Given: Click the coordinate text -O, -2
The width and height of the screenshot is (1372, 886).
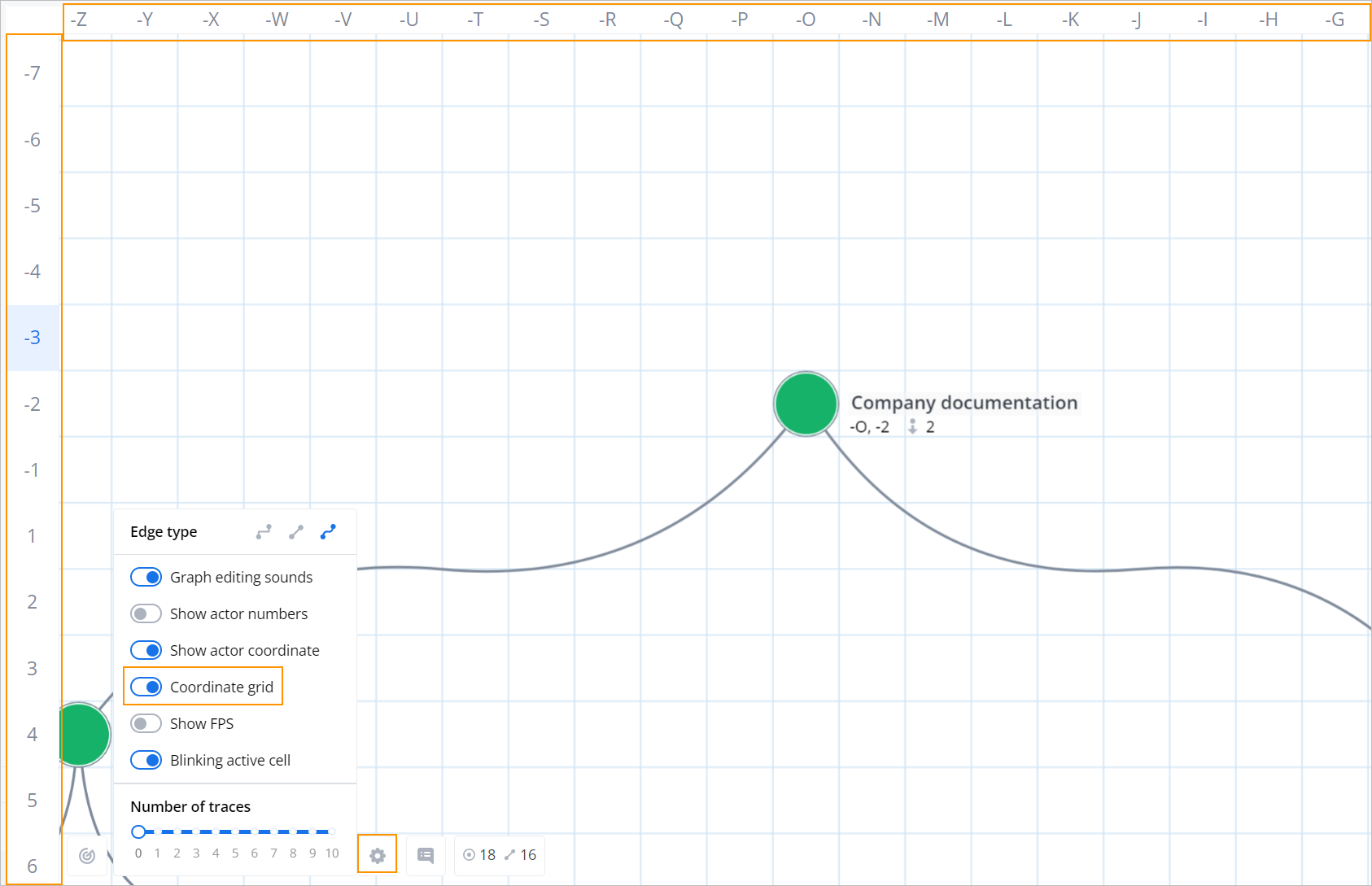Looking at the screenshot, I should [870, 427].
